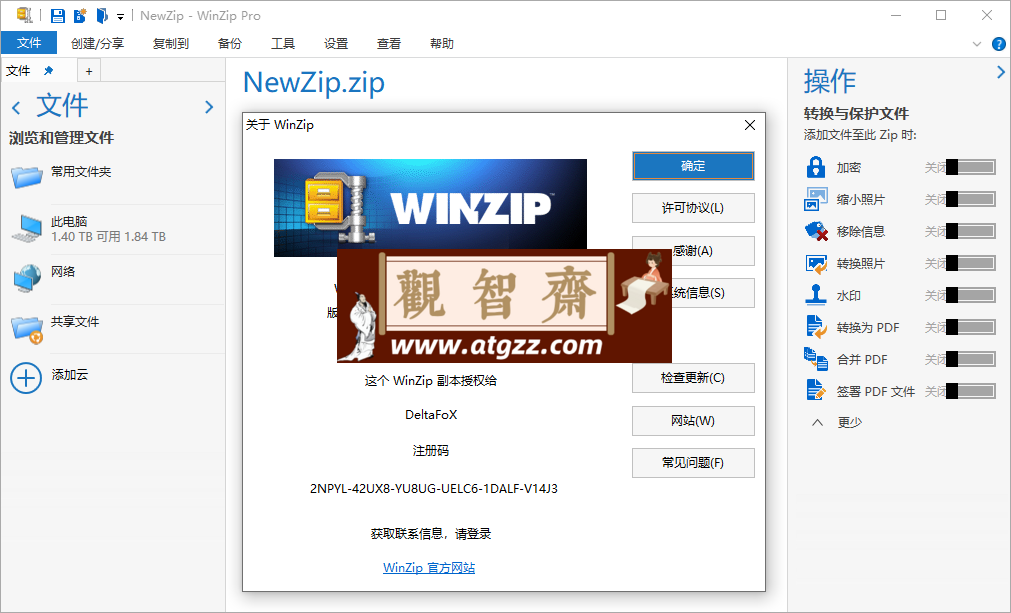
Task: Click the NewZip.zip archive title
Action: pyautogui.click(x=313, y=83)
